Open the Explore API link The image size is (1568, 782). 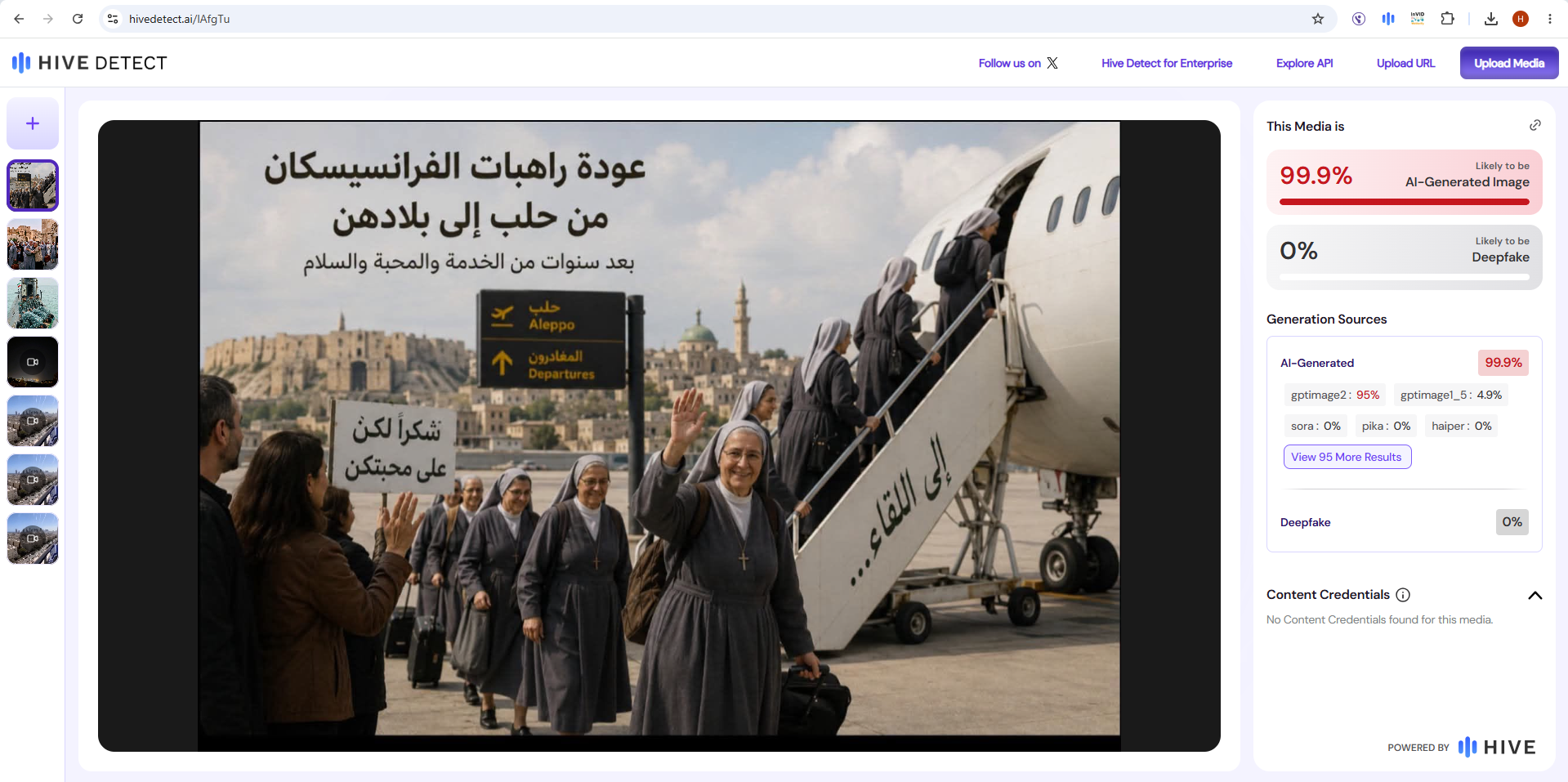[x=1304, y=63]
